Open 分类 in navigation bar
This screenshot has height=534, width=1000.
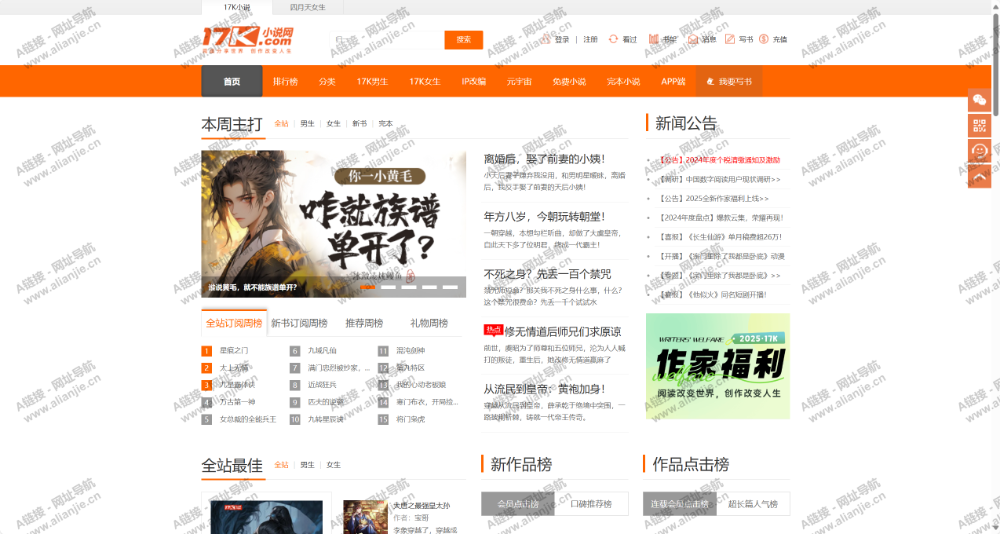point(327,81)
